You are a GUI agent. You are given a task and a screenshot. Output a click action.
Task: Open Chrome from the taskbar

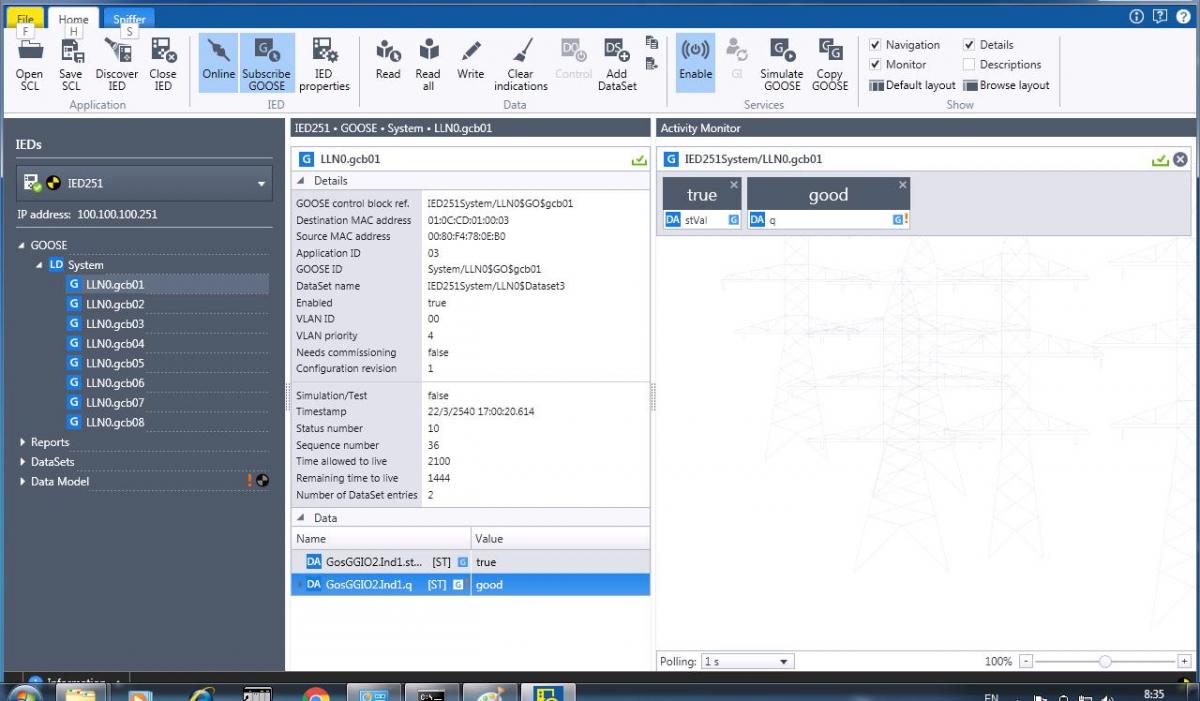316,694
